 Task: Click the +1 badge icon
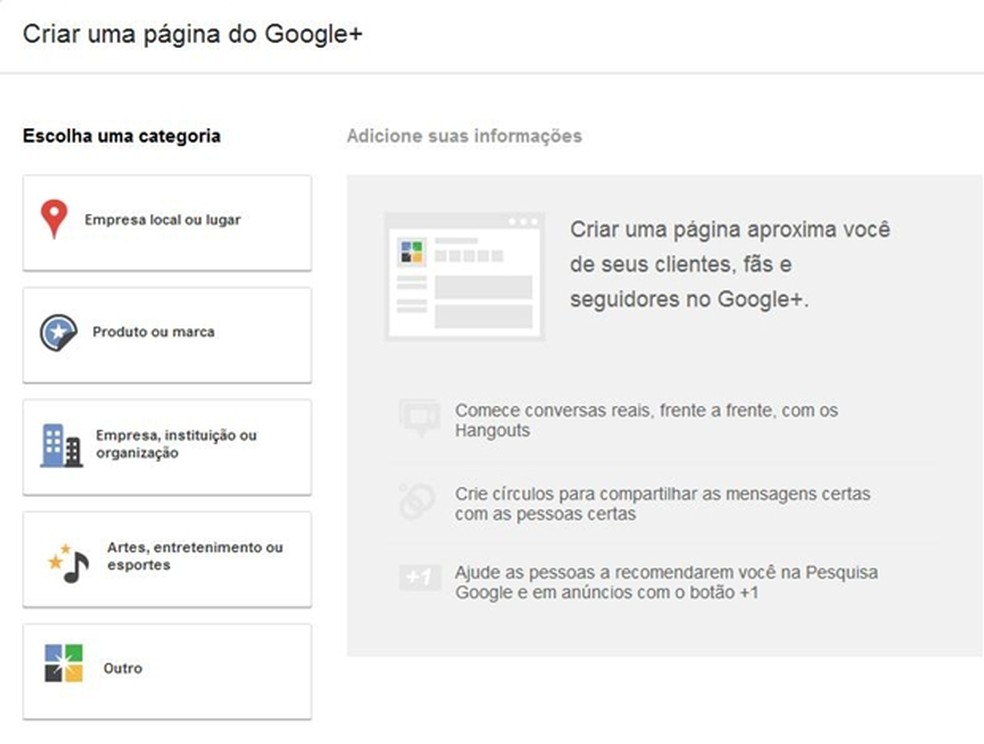coord(419,577)
